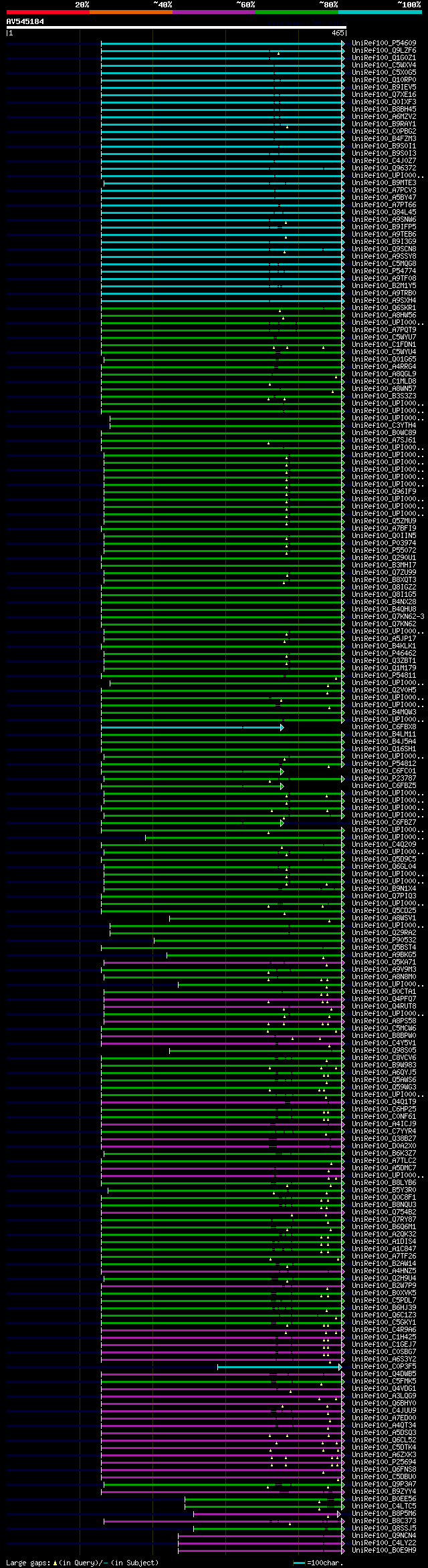Click hit UniRef100_C5X0G5
Viewport: 428px width, 1568px height.
coord(384,73)
